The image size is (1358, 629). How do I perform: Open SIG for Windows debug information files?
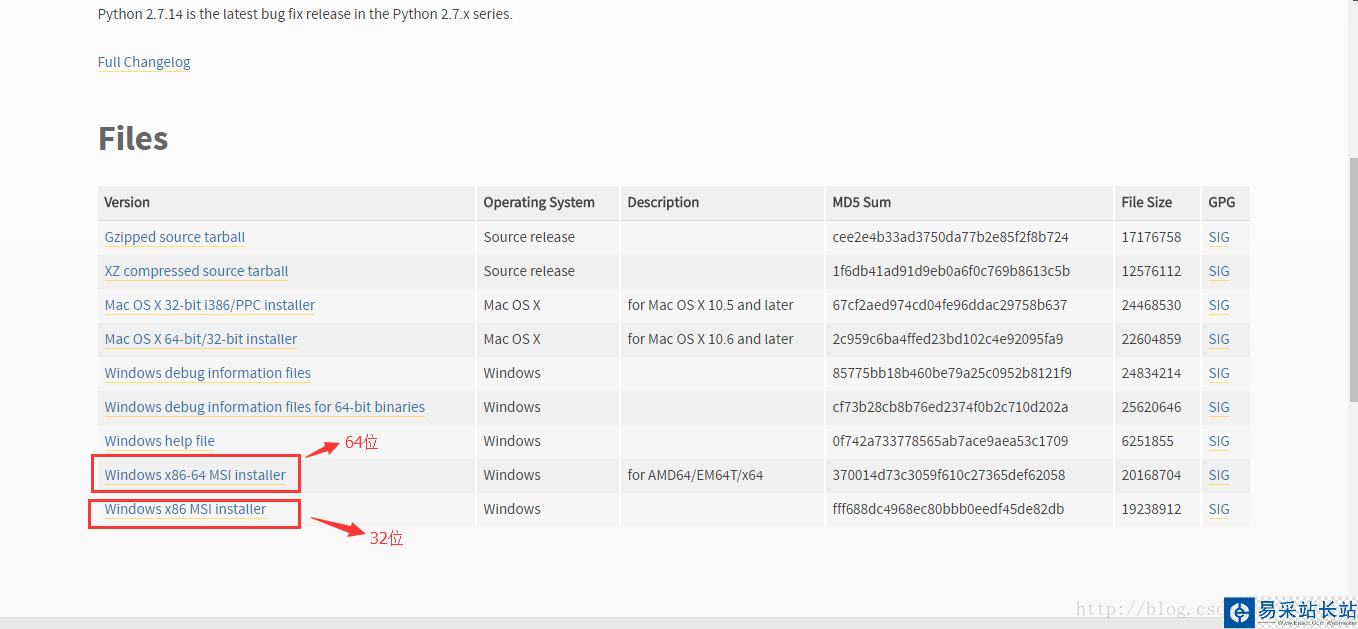tap(1219, 373)
